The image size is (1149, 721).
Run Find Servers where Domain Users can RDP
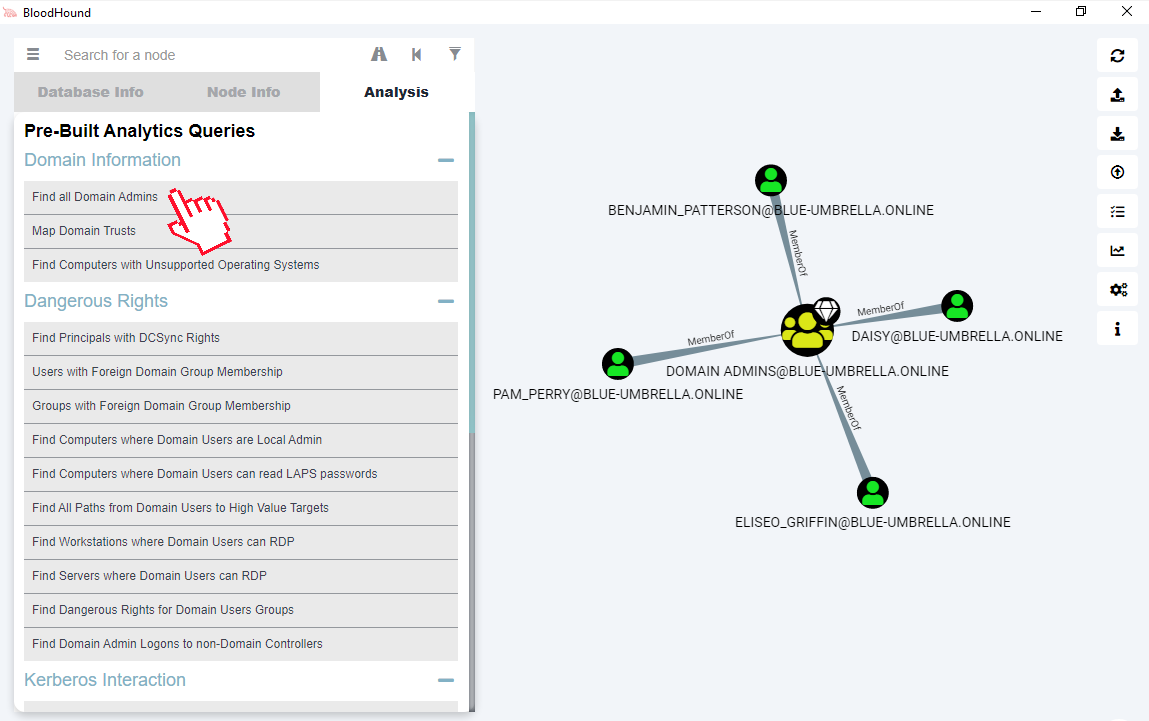pos(241,576)
